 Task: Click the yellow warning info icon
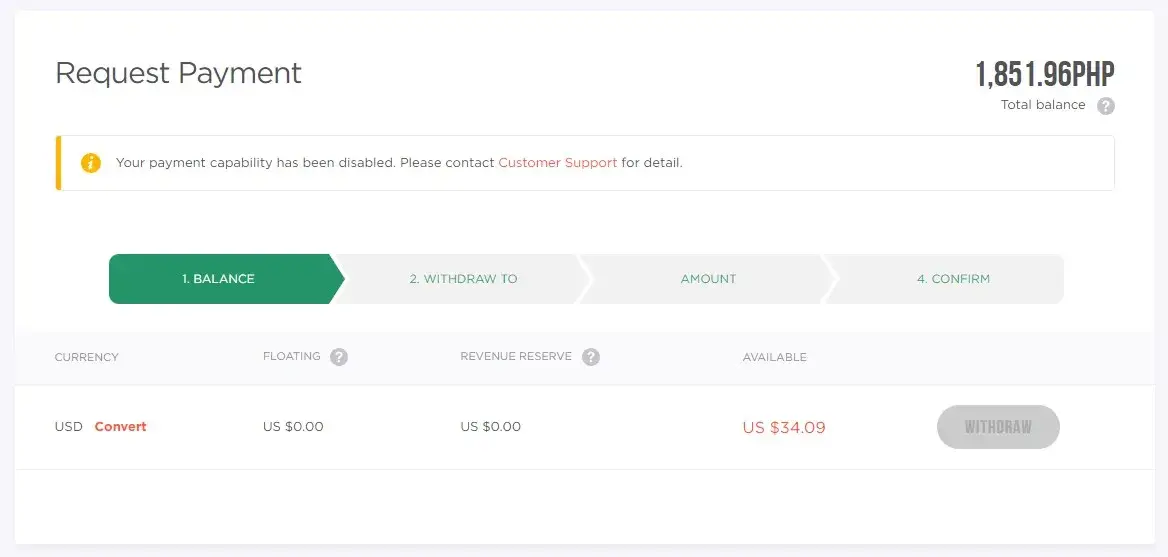tap(91, 163)
